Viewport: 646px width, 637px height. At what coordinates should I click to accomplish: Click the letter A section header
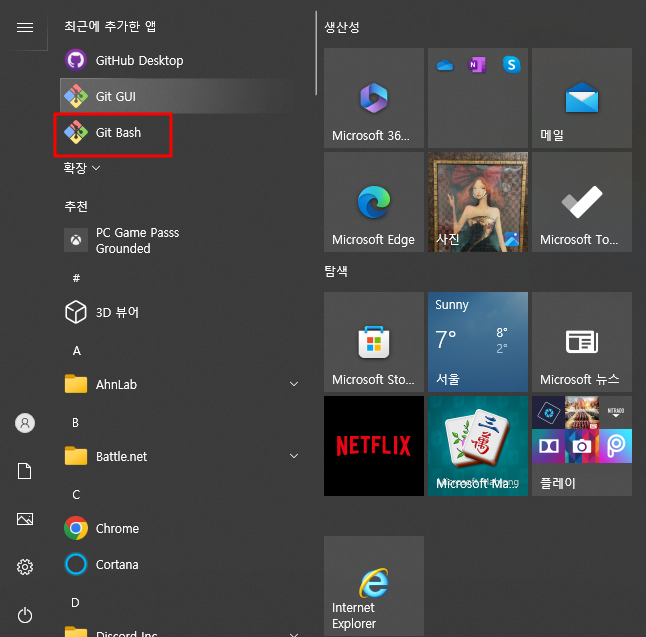[x=76, y=351]
